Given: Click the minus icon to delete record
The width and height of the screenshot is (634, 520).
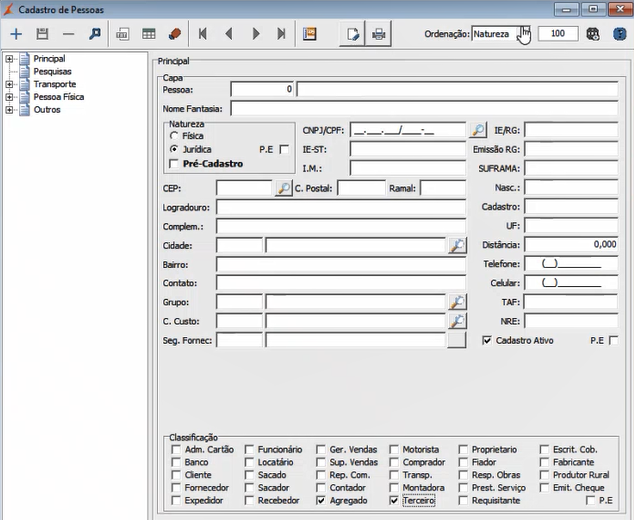Looking at the screenshot, I should pyautogui.click(x=68, y=34).
